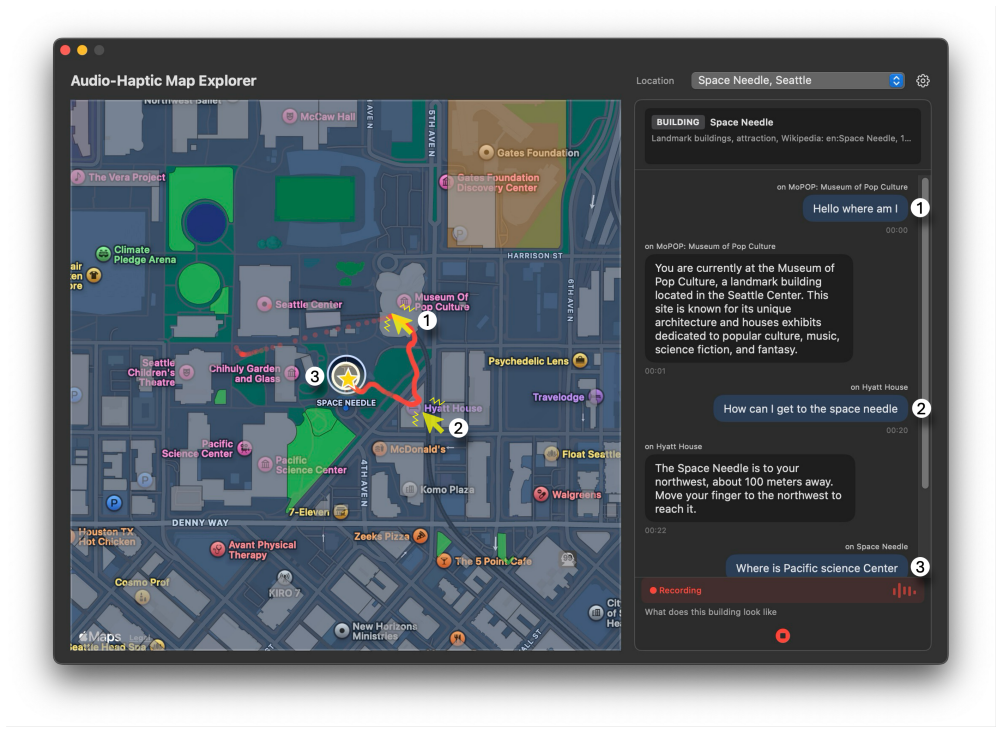Click the Climate Pledge Arena pin
1002x733 pixels.
103,254
